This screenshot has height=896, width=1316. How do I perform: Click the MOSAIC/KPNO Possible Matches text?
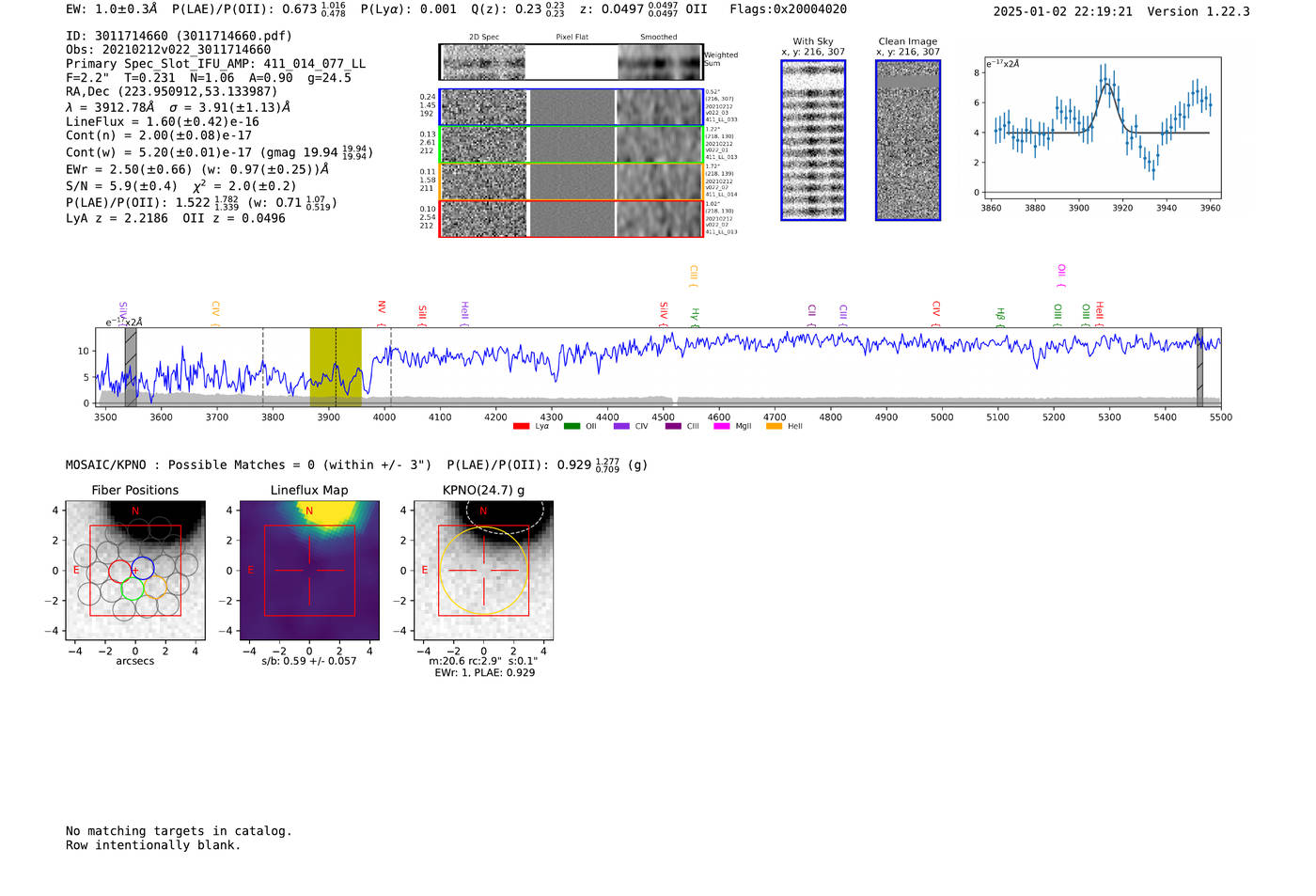point(249,465)
